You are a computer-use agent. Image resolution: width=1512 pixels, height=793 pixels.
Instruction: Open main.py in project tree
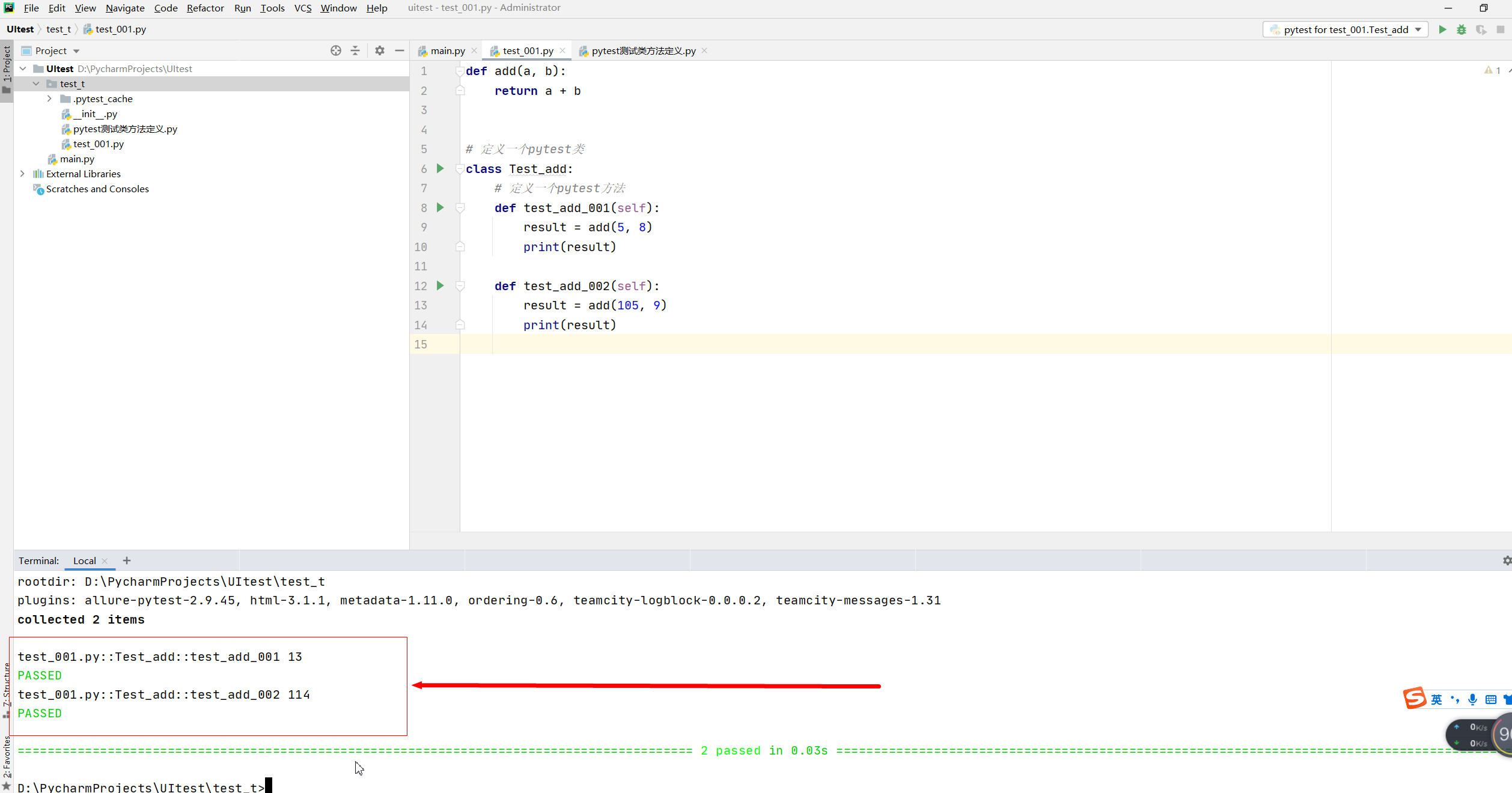tap(77, 159)
